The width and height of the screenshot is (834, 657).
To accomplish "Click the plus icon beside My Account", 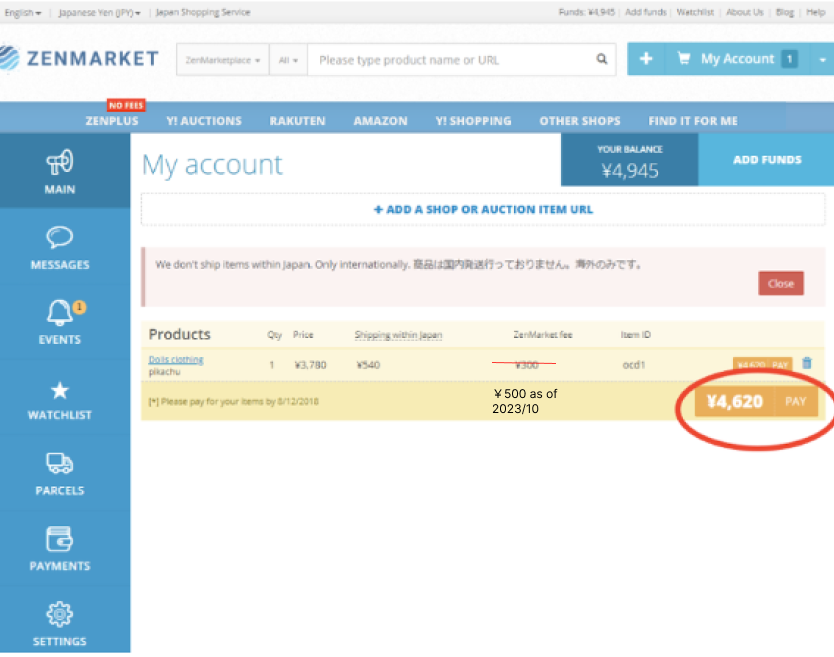I will 646,59.
